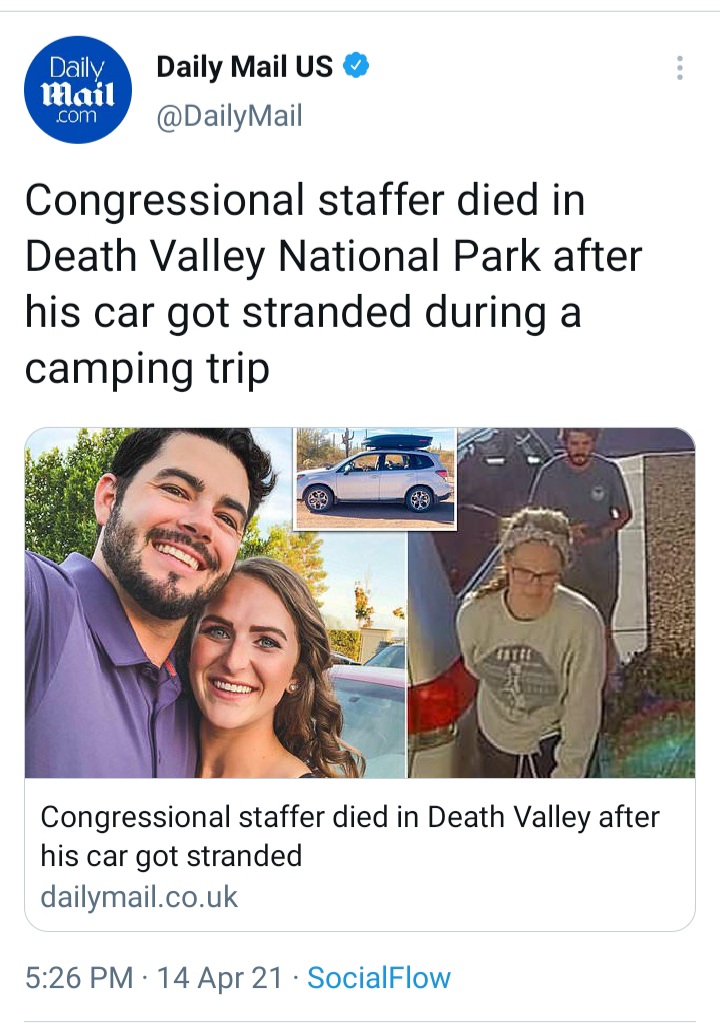720x1032 pixels.
Task: Click the 14 Apr 21 date
Action: (x=220, y=978)
